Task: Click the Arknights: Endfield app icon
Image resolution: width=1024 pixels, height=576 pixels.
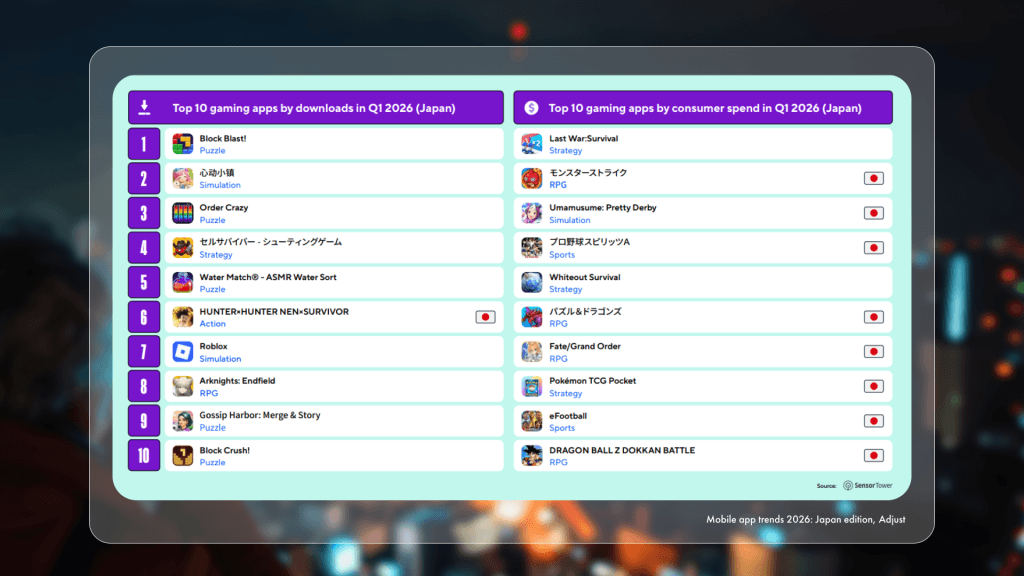Action: coord(183,386)
